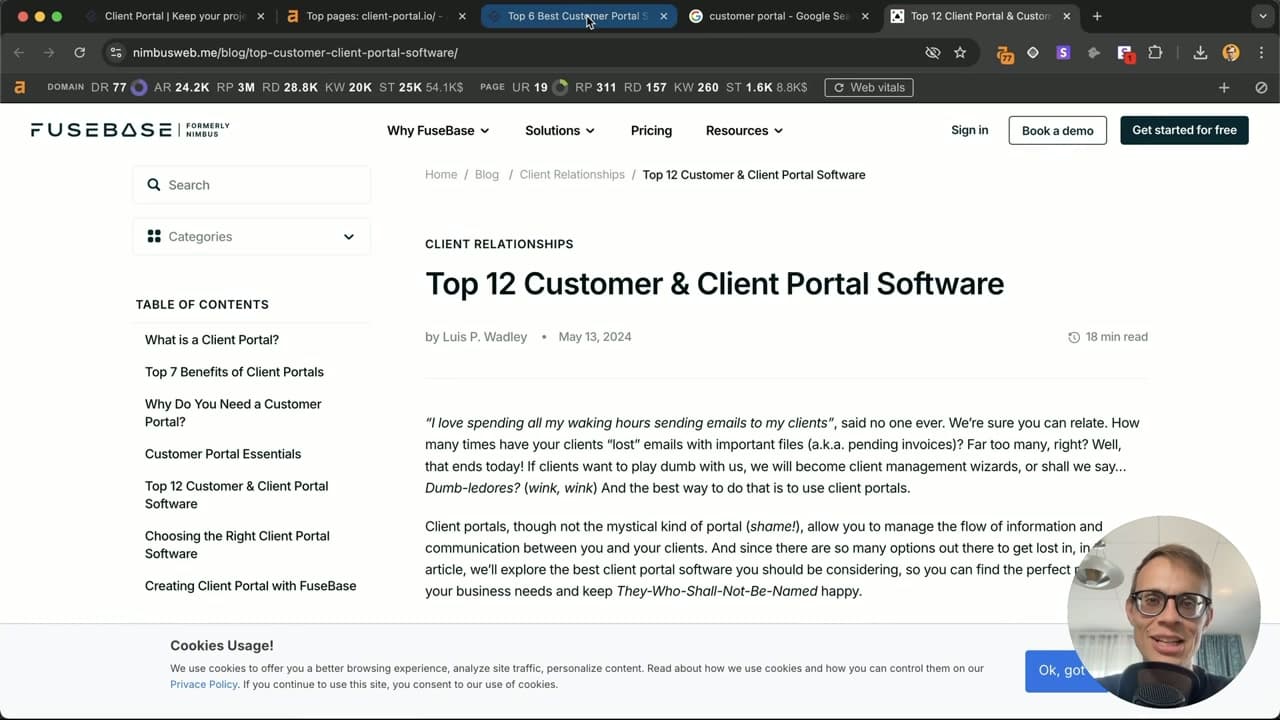Expand the Solutions menu

click(x=560, y=130)
